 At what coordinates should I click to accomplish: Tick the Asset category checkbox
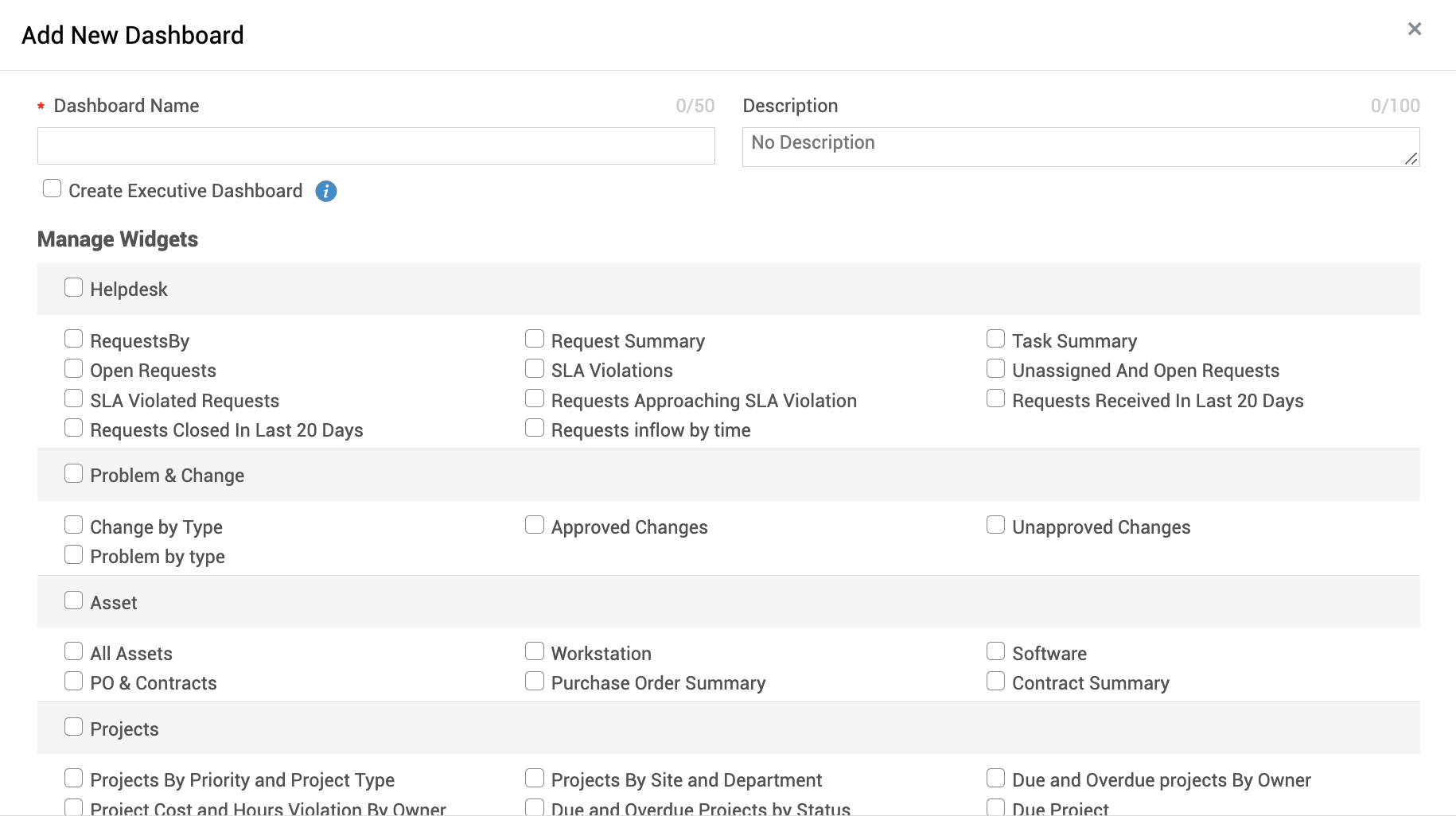[74, 600]
